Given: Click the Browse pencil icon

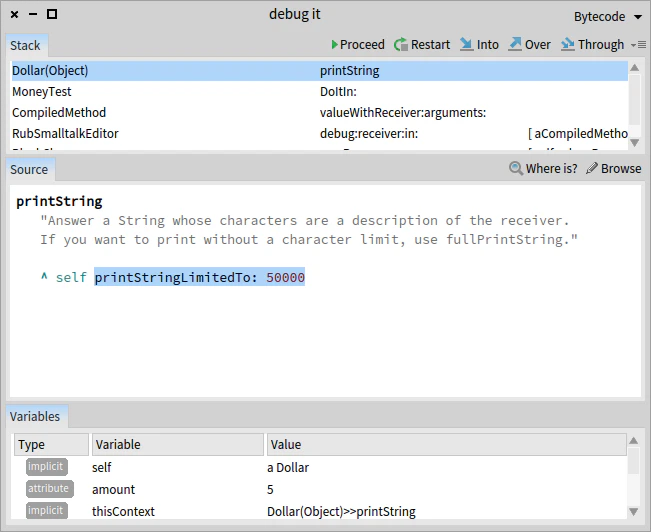Looking at the screenshot, I should point(592,168).
